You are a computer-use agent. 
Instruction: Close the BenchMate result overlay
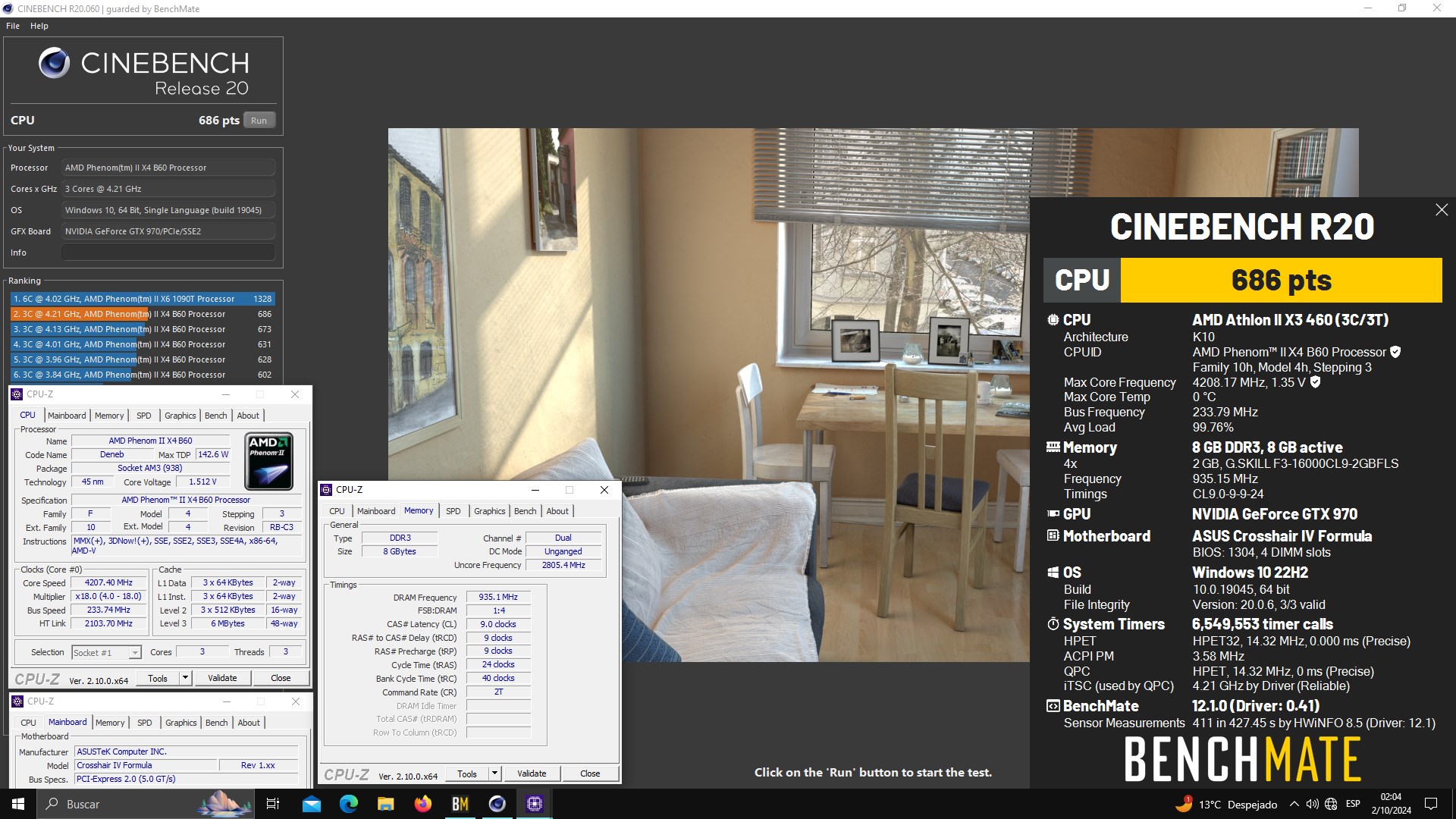(1442, 210)
